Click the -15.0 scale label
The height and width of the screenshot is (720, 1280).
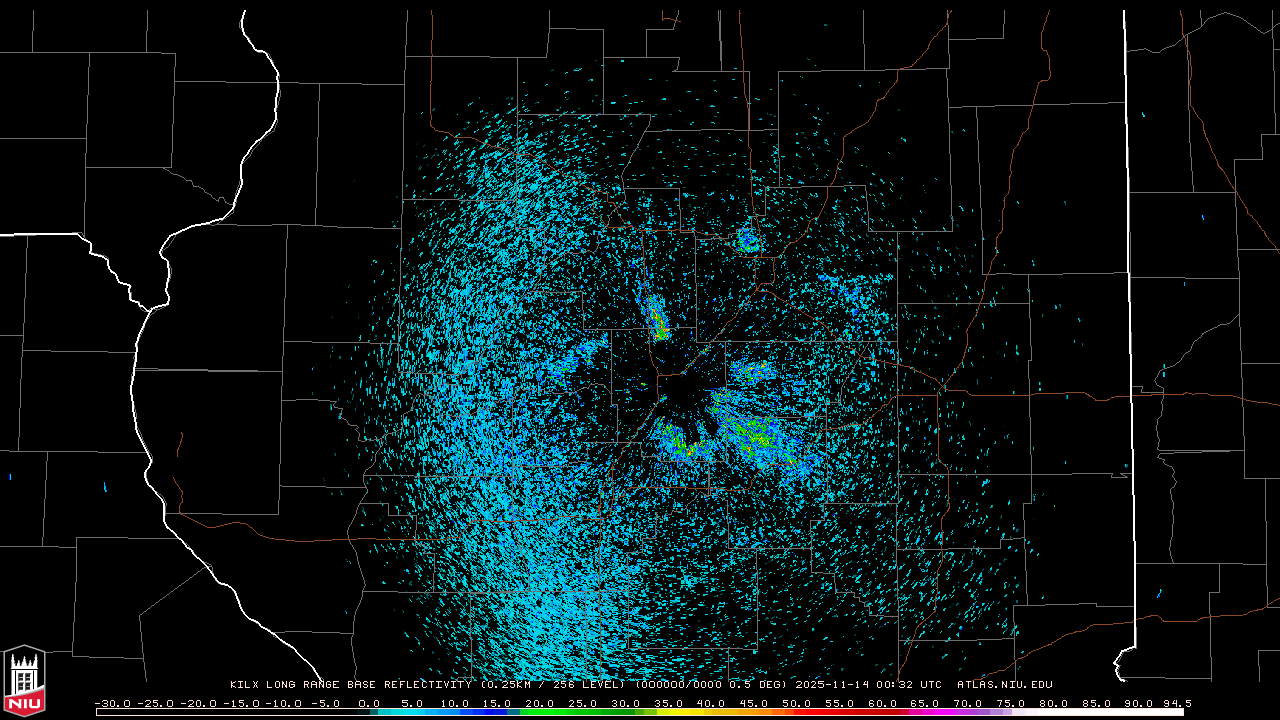[240, 703]
